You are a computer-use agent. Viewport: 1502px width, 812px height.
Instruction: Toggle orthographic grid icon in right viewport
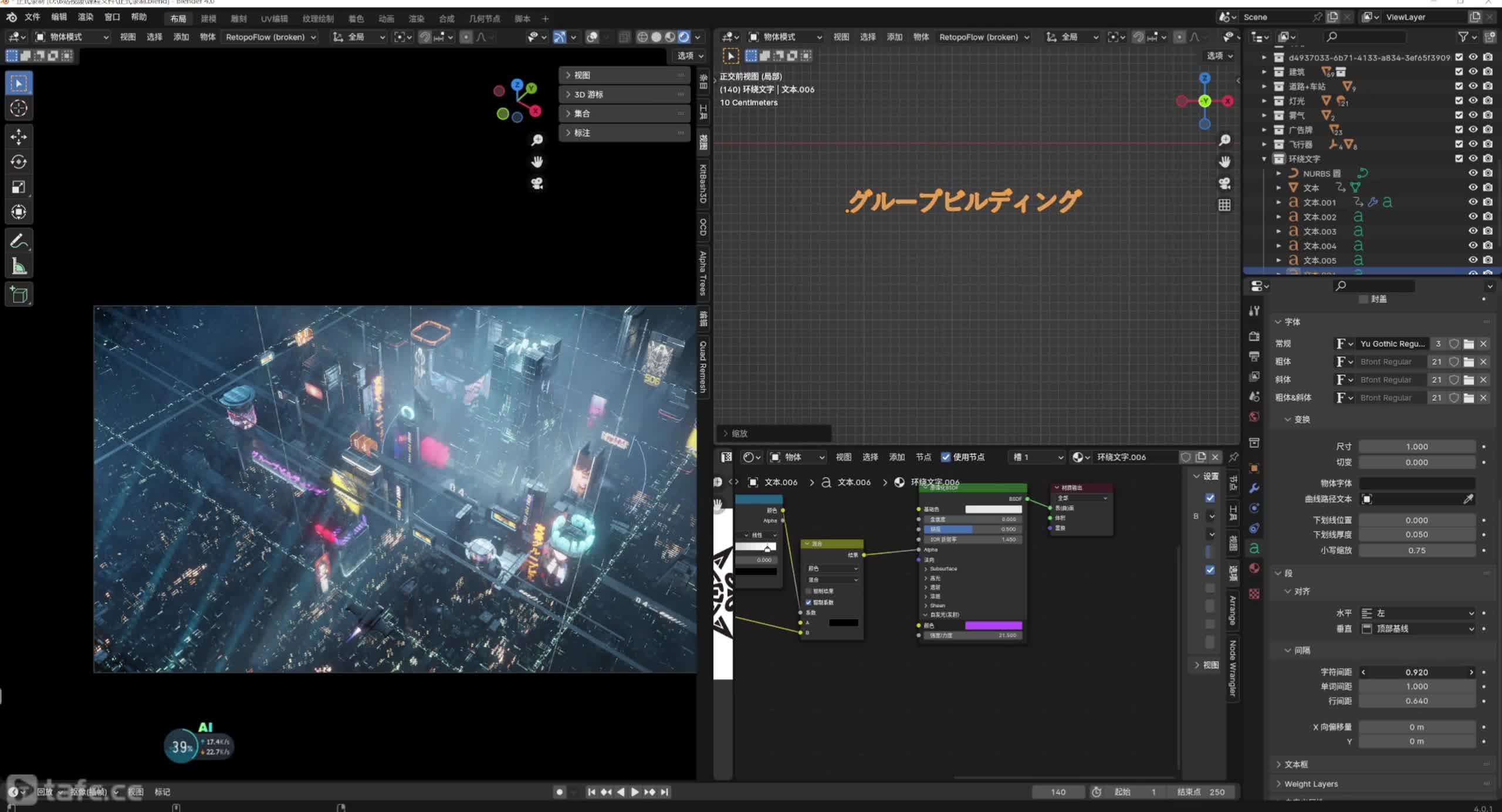(1224, 205)
